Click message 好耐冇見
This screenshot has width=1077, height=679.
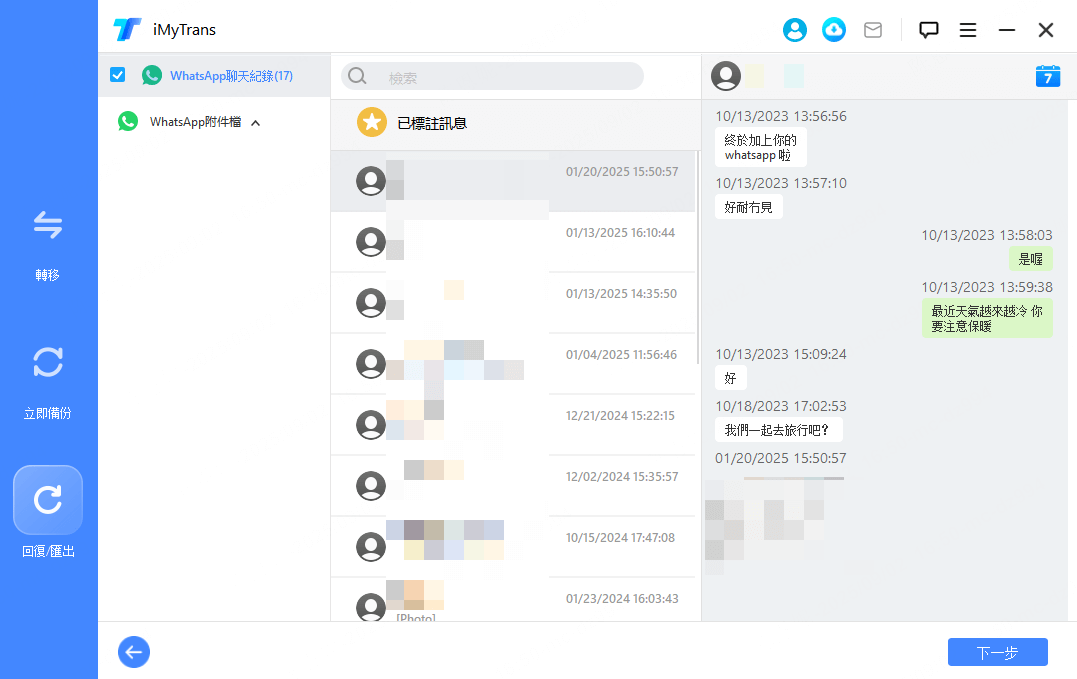click(x=749, y=207)
